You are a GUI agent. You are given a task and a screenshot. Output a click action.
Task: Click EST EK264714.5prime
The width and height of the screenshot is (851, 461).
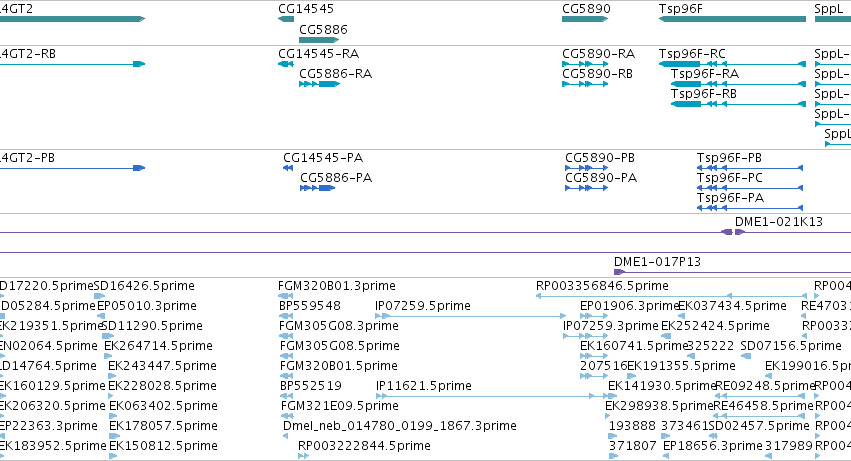point(158,346)
